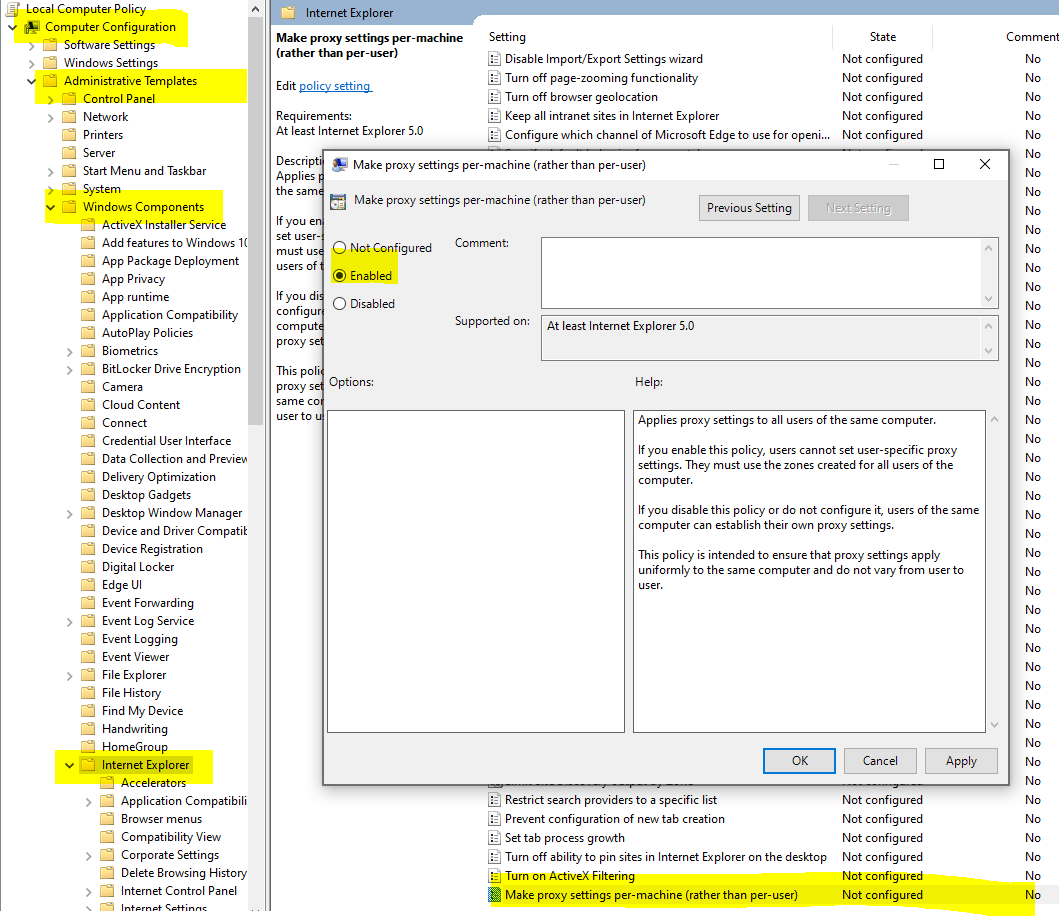Click the BitLocker Drive Encryption folder icon
The width and height of the screenshot is (1059, 916).
point(88,369)
